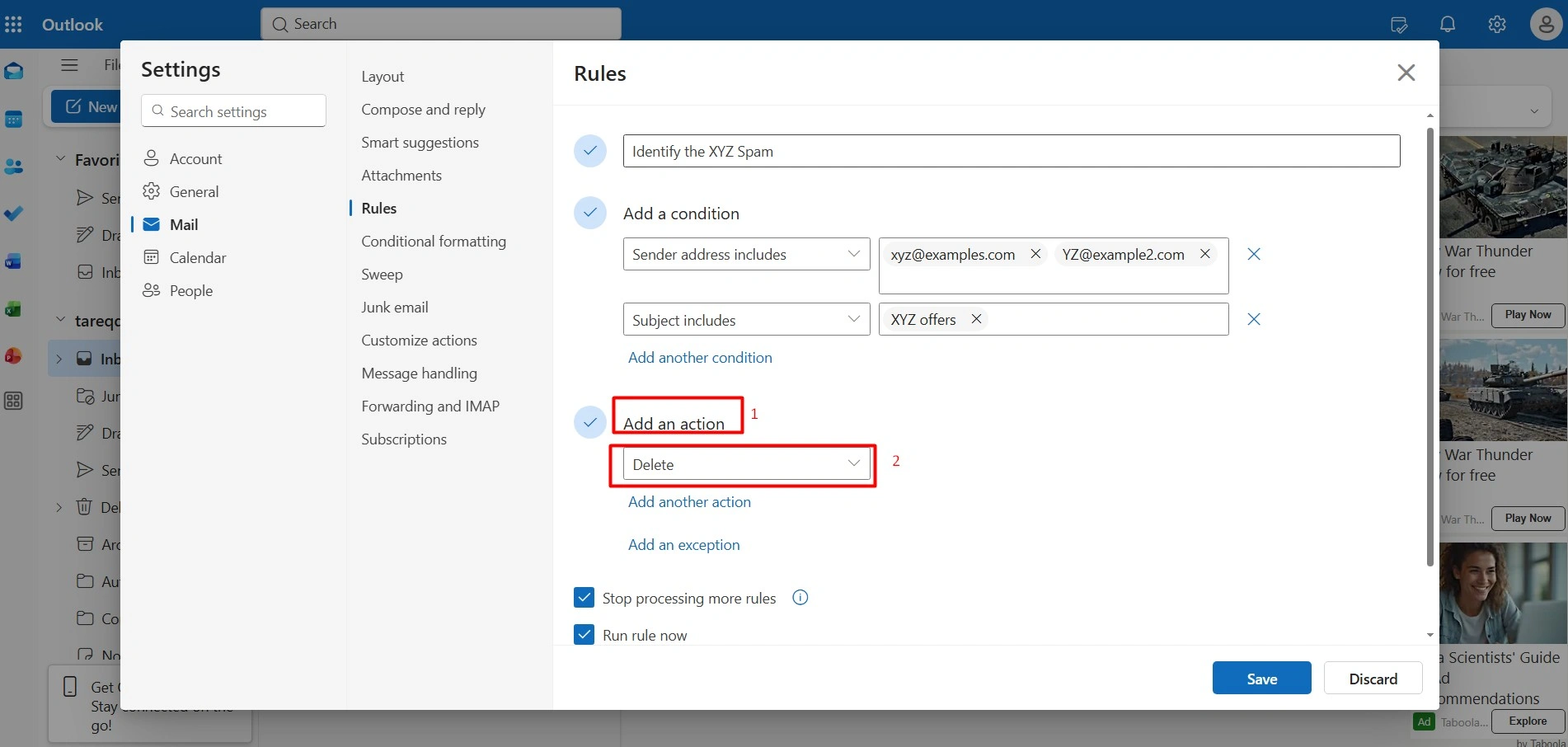1568x747 pixels.
Task: Open the settings gear in header
Action: point(1497,24)
